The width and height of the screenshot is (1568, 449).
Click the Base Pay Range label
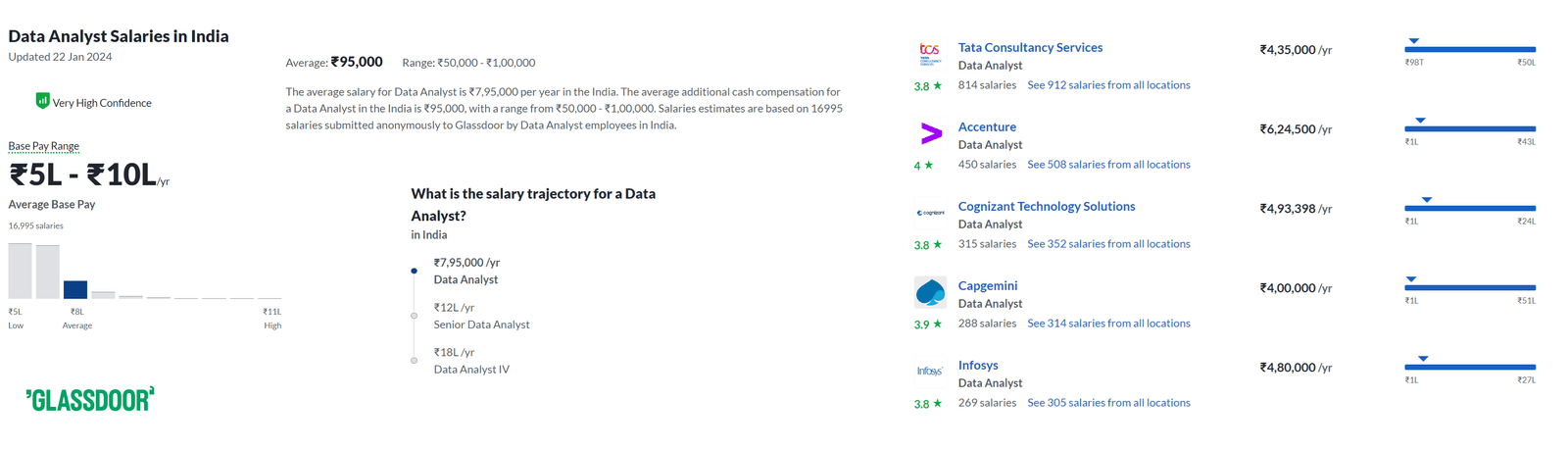coord(44,146)
